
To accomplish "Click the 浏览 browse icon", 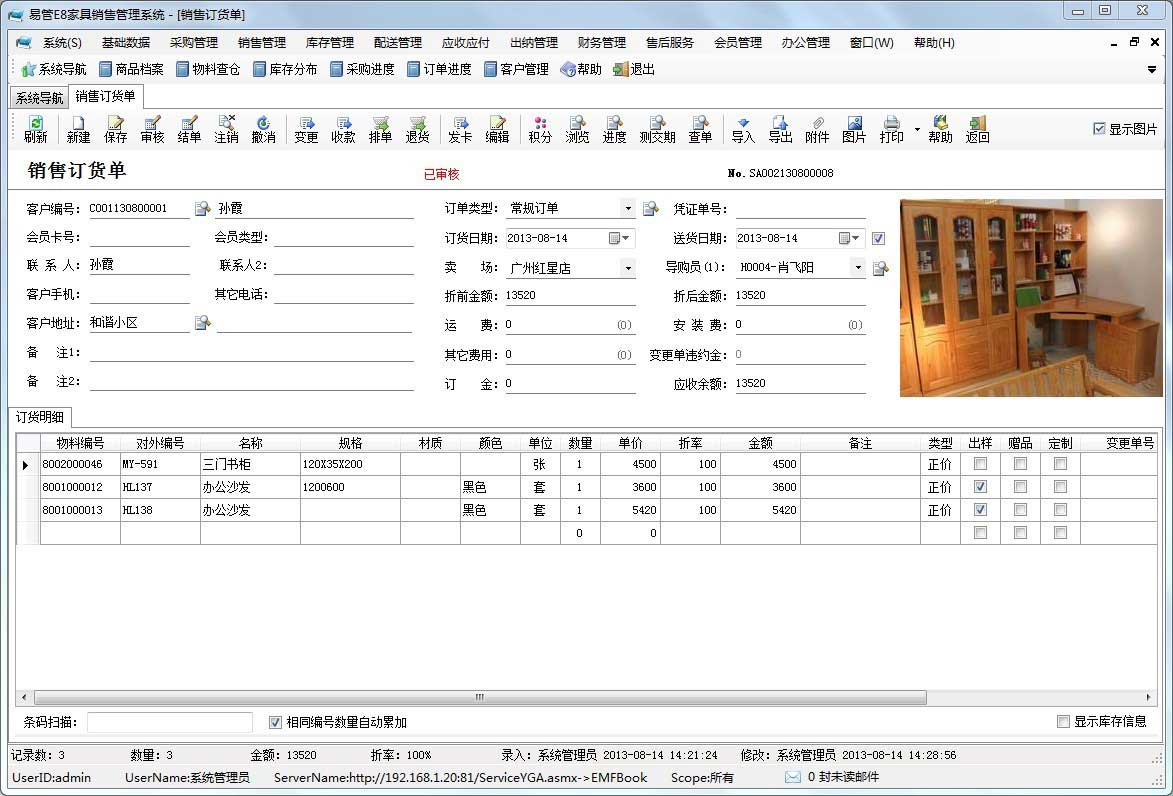I will tap(577, 129).
